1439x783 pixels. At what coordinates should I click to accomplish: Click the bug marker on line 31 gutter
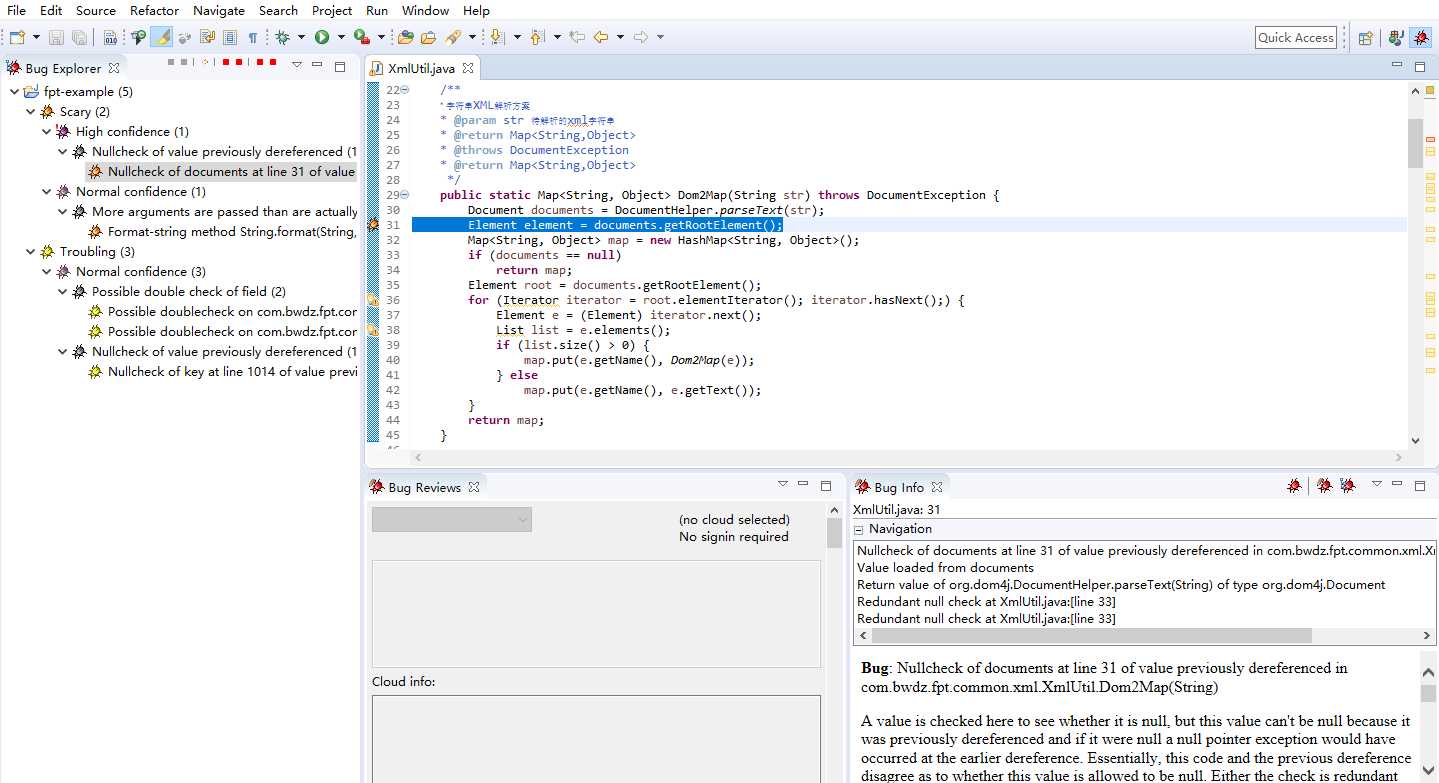click(373, 225)
